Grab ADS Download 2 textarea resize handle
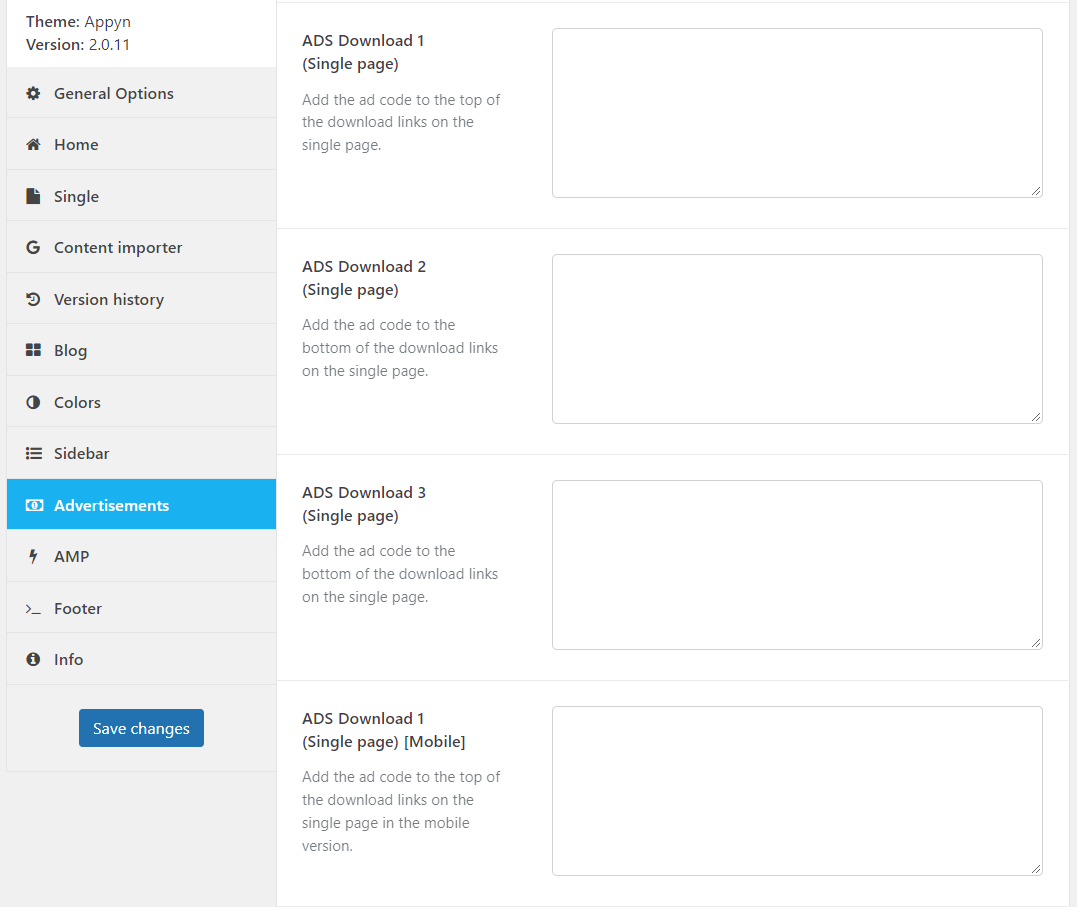This screenshot has width=1077, height=907. coord(1036,417)
